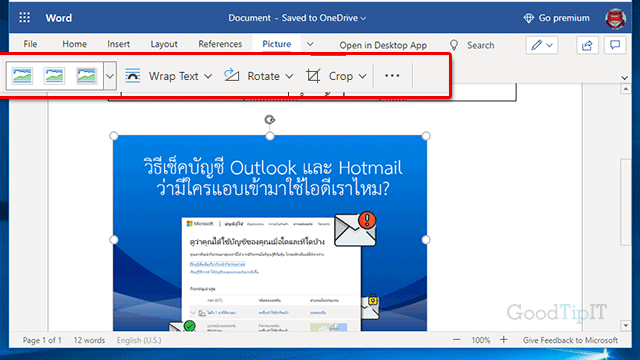The width and height of the screenshot is (640, 360).
Task: Switch to the Insert tab
Action: point(118,44)
